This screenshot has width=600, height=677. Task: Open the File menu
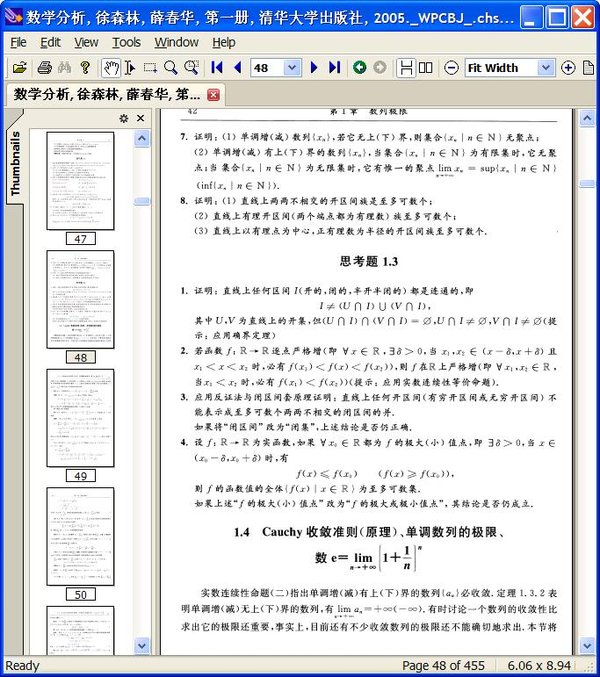18,43
